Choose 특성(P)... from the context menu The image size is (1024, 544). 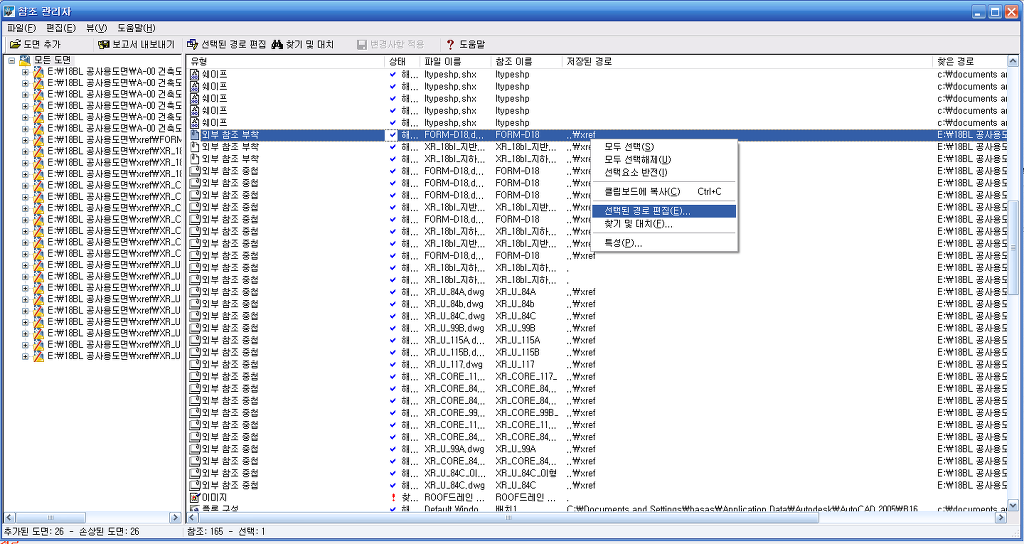coord(664,244)
